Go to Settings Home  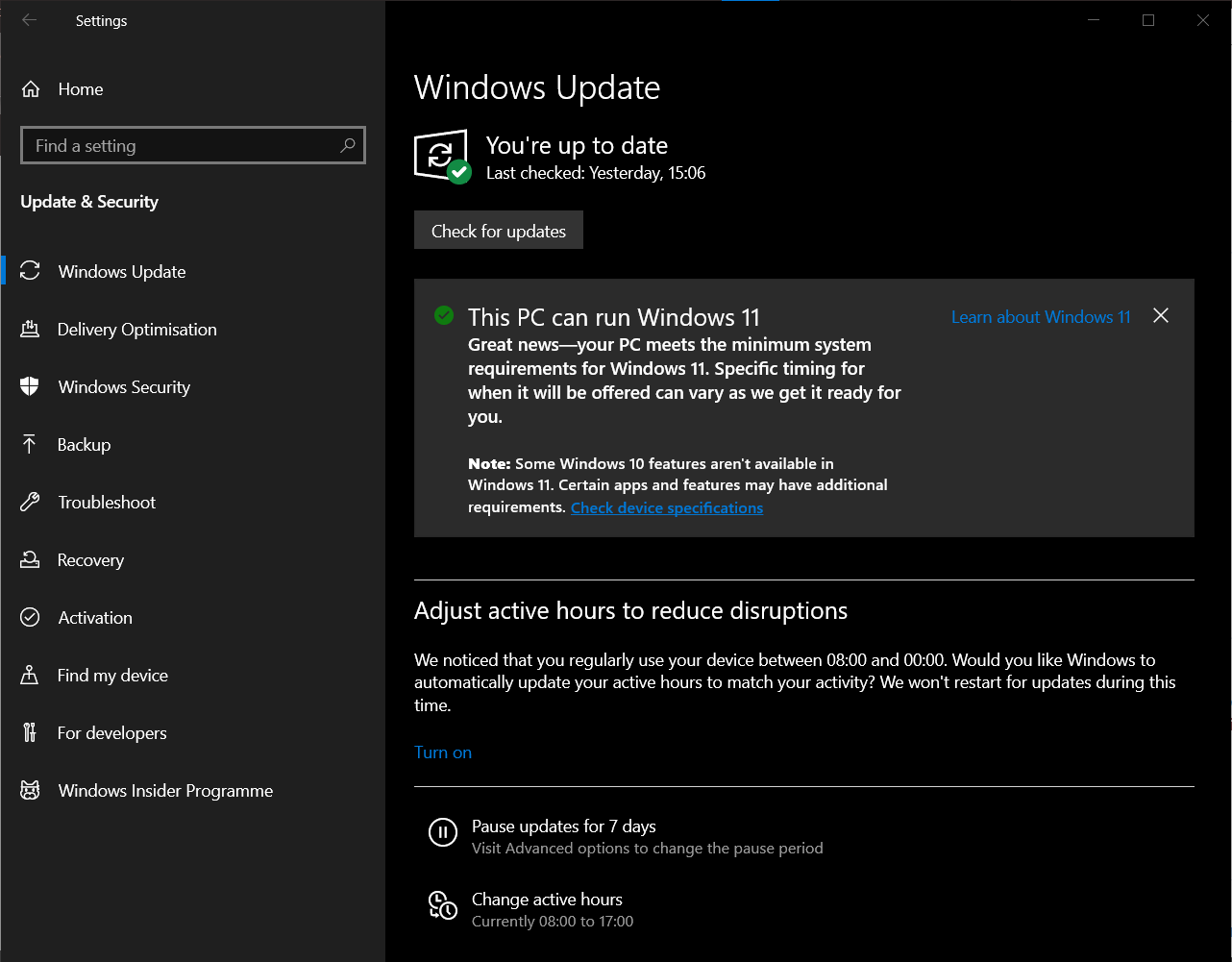[x=193, y=89]
